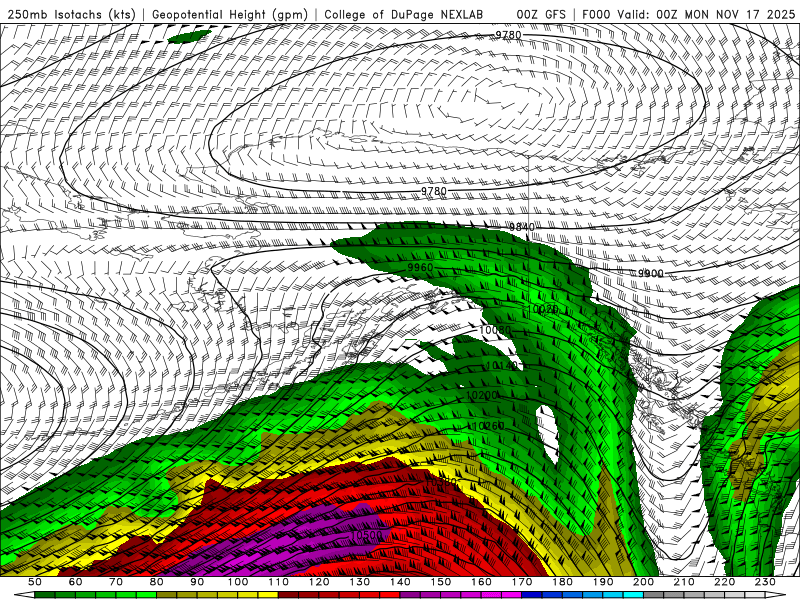Click the 10140 contour height label
The height and width of the screenshot is (600, 800).
[503, 365]
